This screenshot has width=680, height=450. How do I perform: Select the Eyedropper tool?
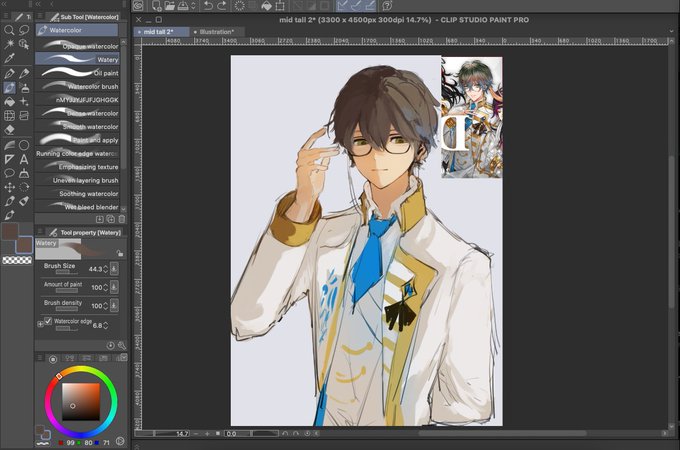[x=9, y=58]
